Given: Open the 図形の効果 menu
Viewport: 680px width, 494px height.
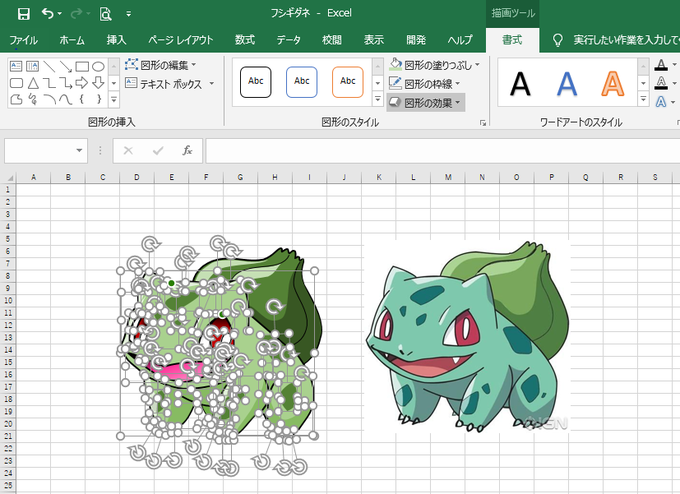Looking at the screenshot, I should click(x=425, y=103).
